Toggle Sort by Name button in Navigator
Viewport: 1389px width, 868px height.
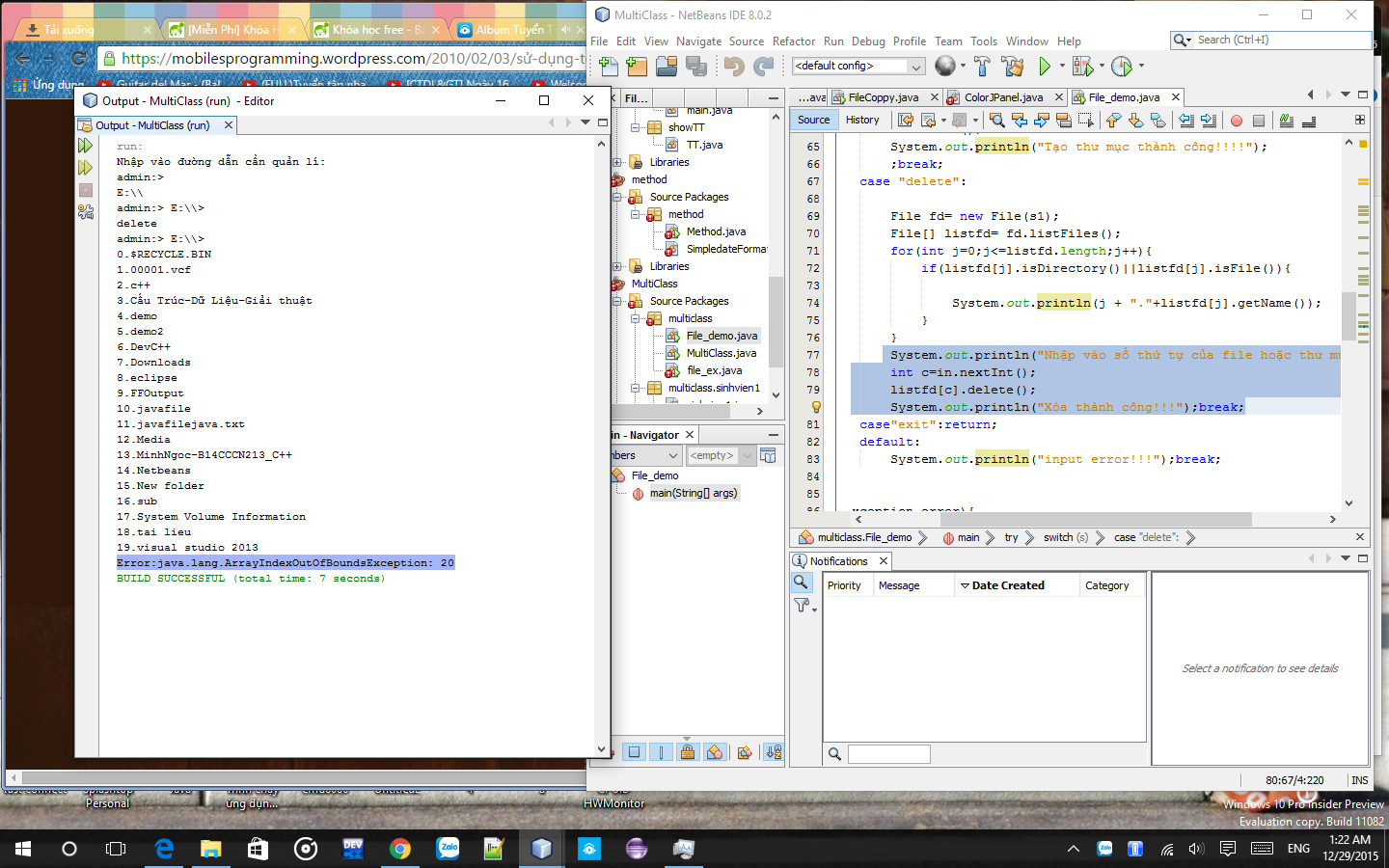(774, 752)
